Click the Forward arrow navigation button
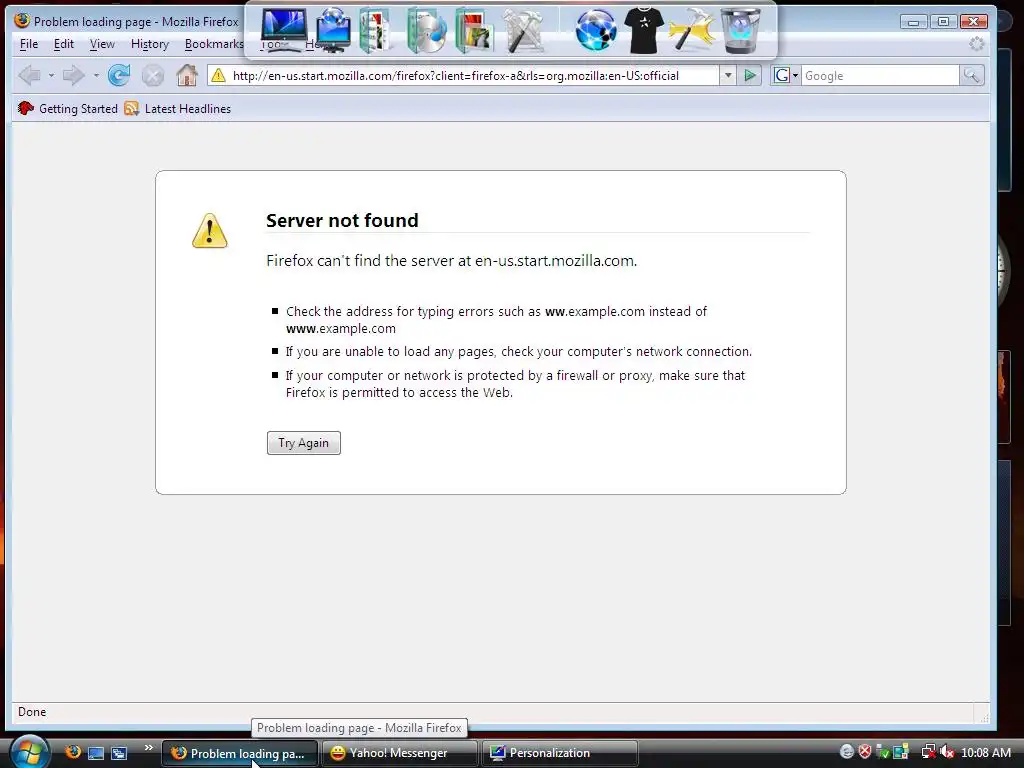Screen dimensions: 1024x768 point(73,76)
